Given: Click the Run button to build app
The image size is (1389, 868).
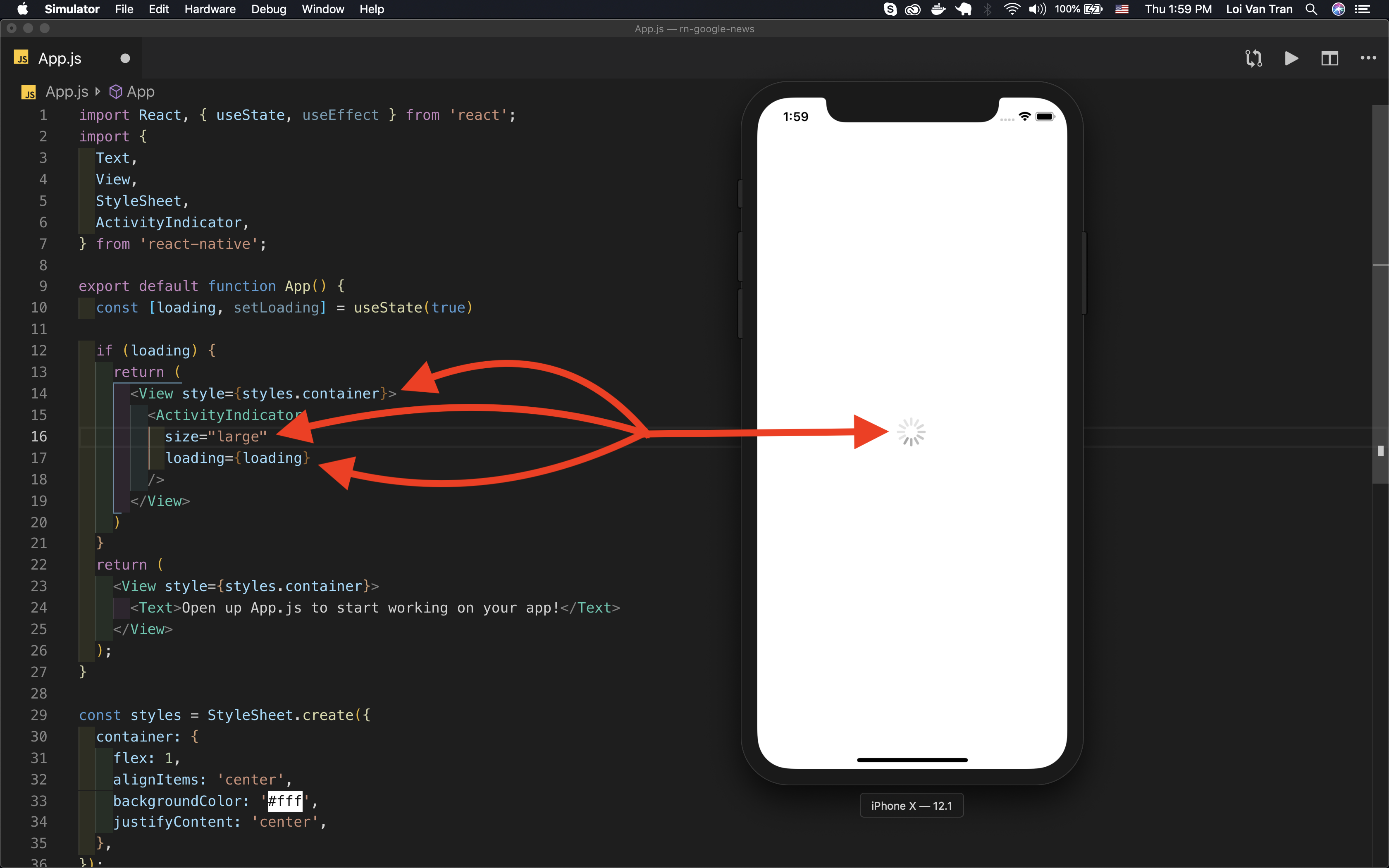Looking at the screenshot, I should [x=1291, y=57].
